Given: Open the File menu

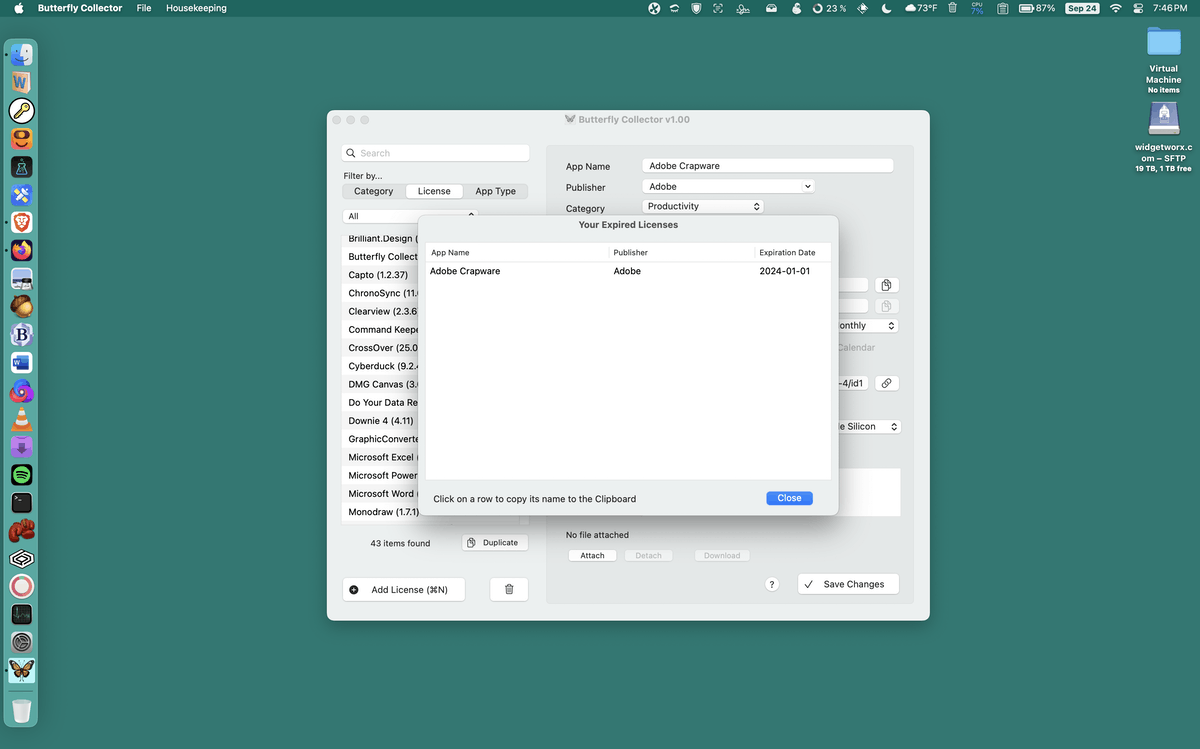Looking at the screenshot, I should pos(144,8).
